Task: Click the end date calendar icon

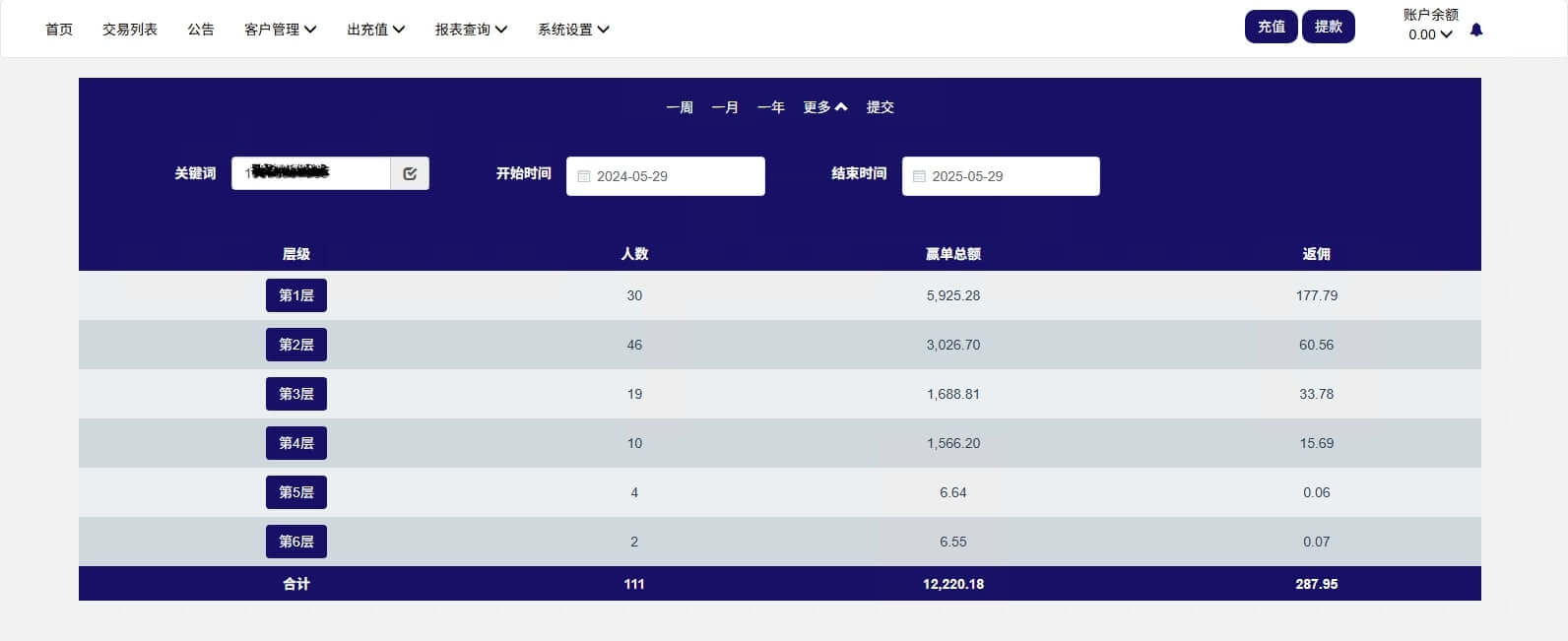Action: coord(919,176)
